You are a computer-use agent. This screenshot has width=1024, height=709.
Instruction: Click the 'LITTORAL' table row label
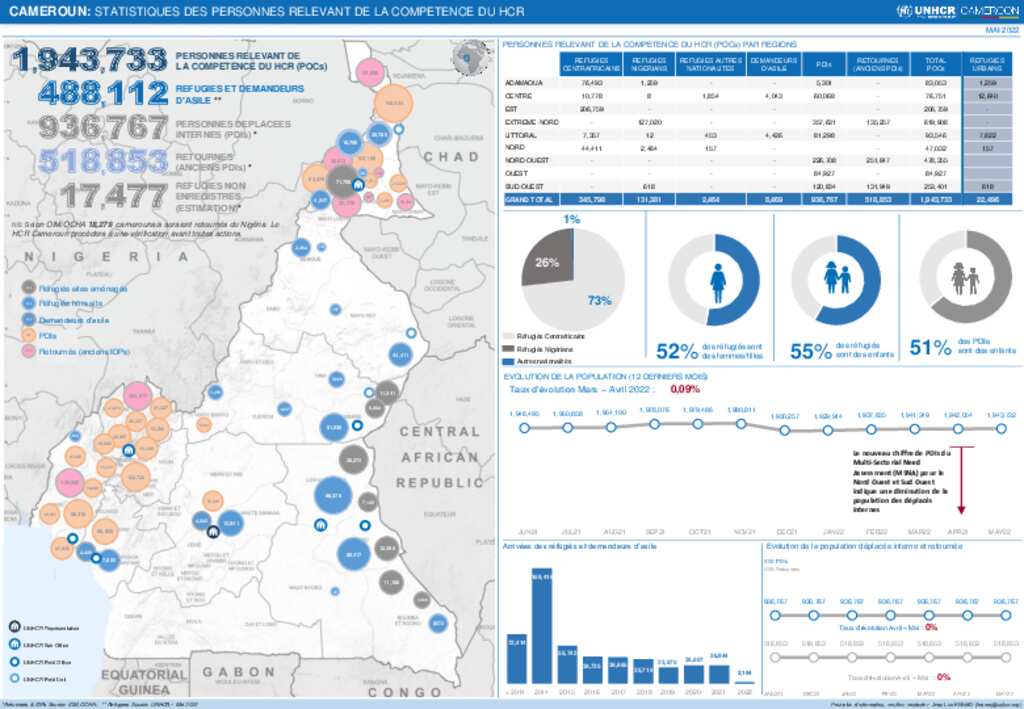[520, 135]
